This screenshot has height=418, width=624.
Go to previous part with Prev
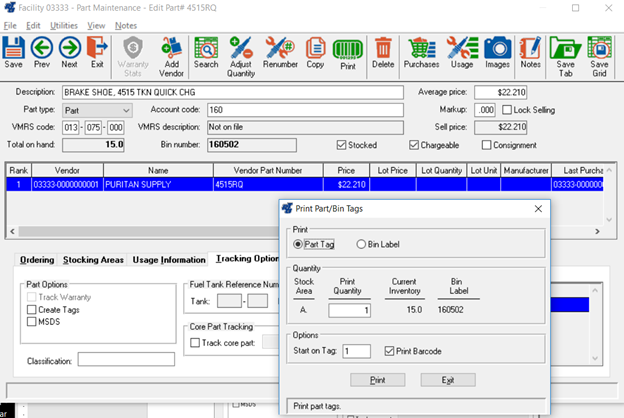42,52
